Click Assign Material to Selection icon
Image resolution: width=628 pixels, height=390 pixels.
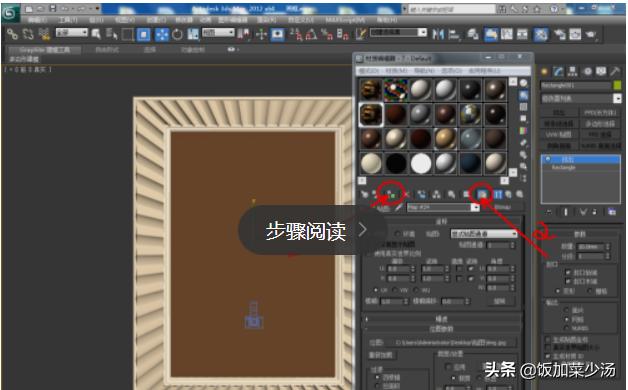[392, 195]
